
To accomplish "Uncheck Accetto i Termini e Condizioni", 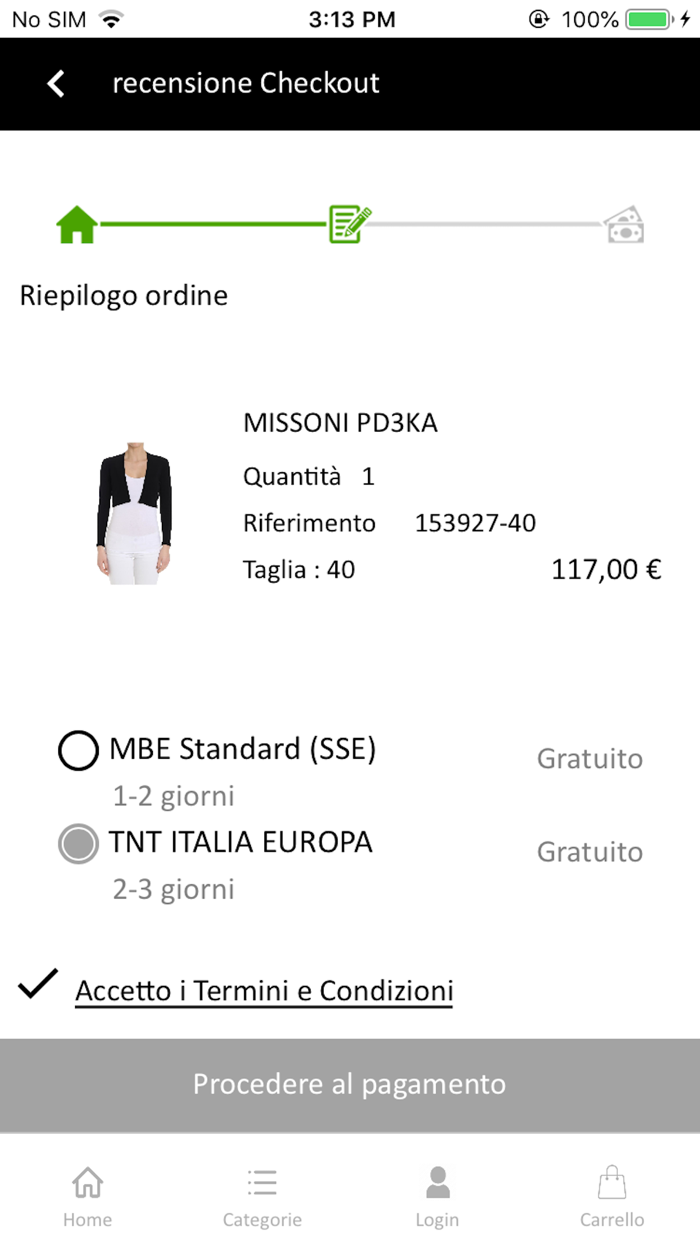I will point(36,987).
